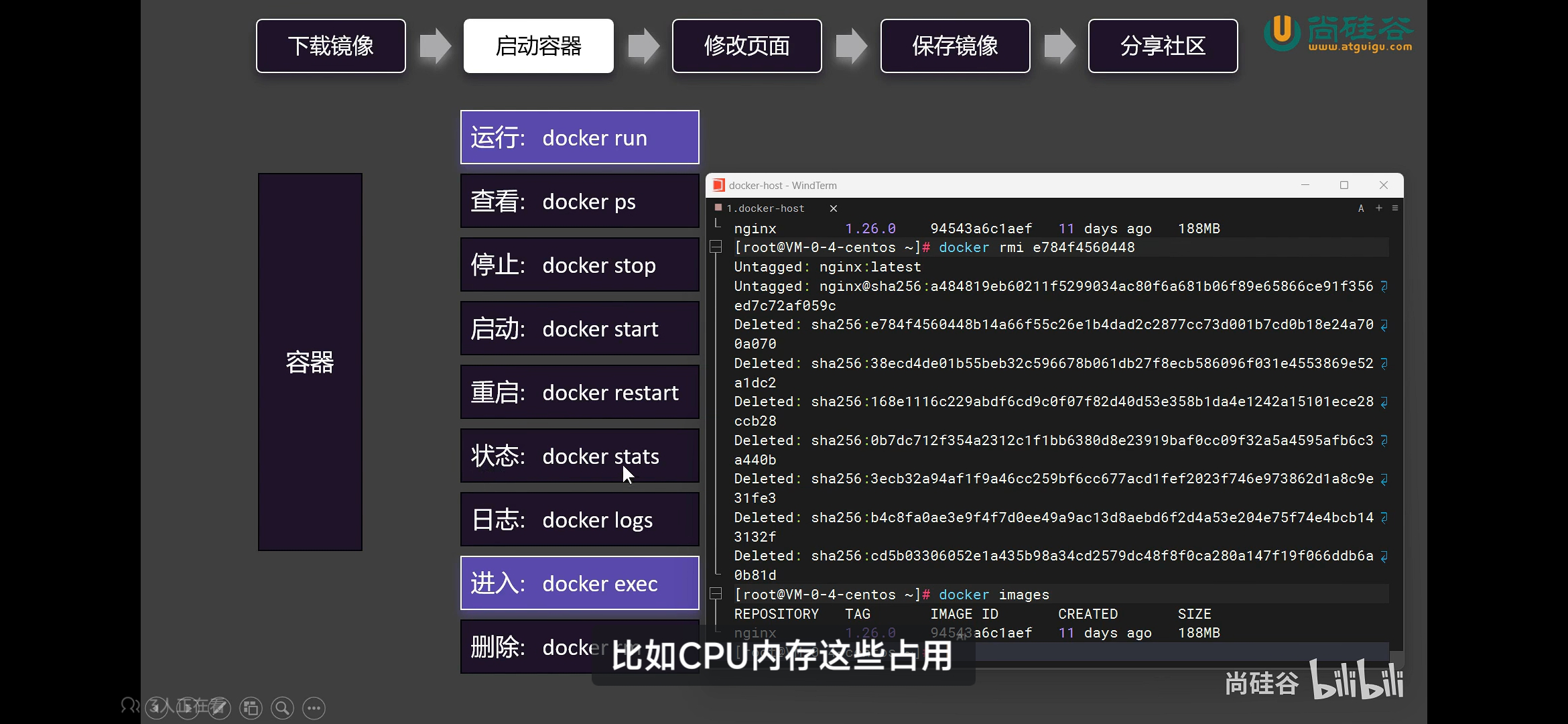Collapse the docker rmi command block
1568x724 pixels.
point(716,247)
